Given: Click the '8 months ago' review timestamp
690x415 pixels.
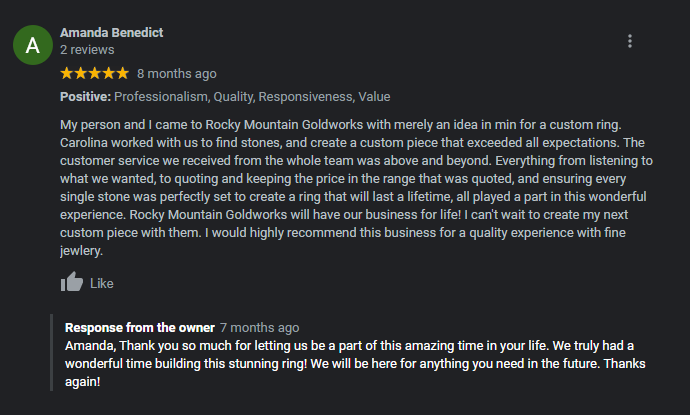Looking at the screenshot, I should pos(176,73).
